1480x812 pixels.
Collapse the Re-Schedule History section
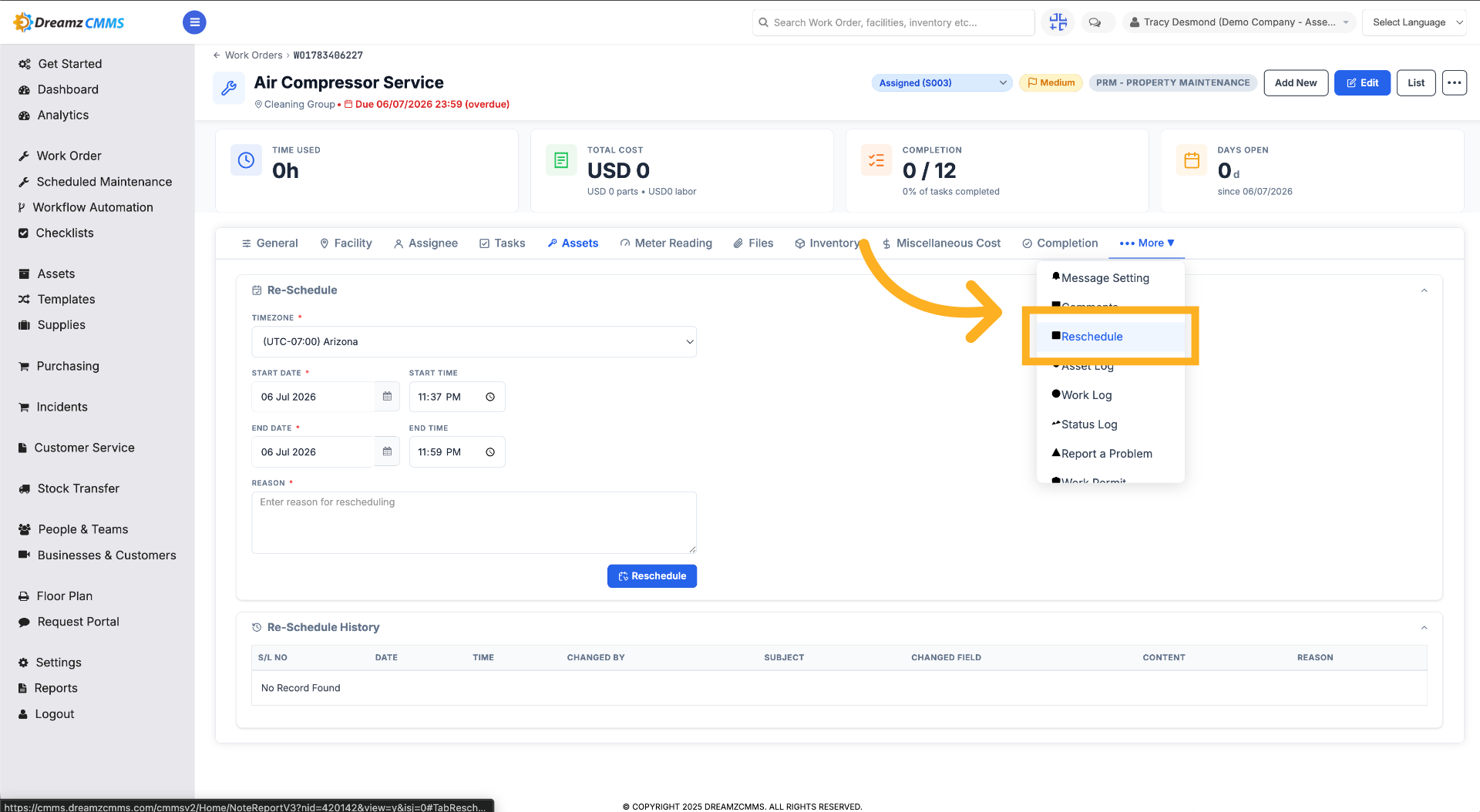pos(1424,628)
